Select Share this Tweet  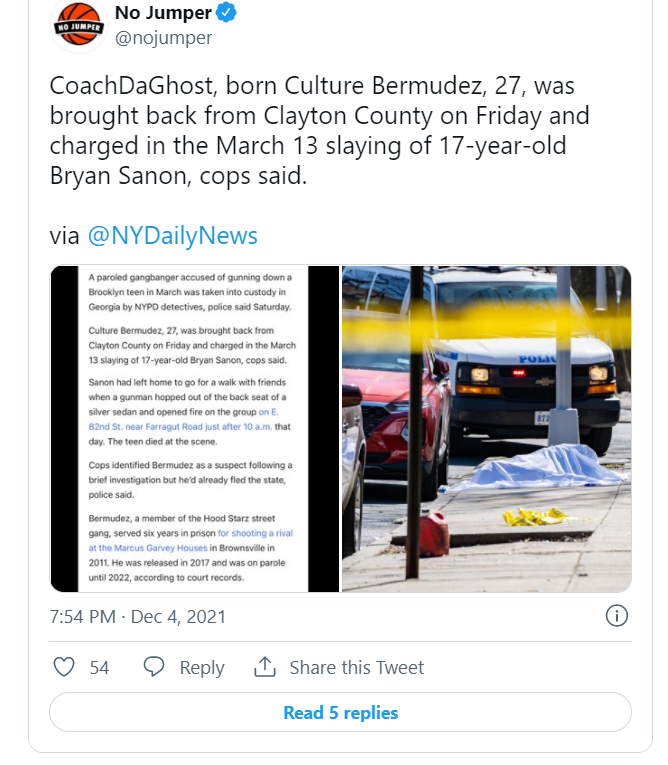357,668
